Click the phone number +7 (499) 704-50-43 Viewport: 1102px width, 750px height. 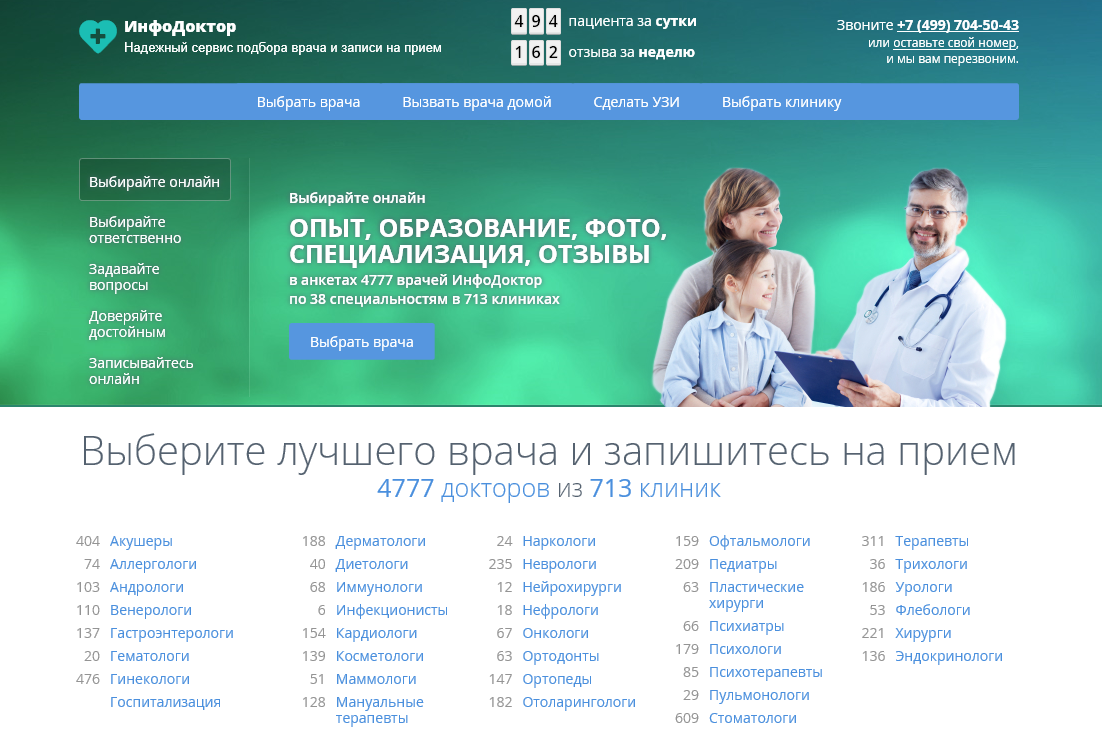957,25
